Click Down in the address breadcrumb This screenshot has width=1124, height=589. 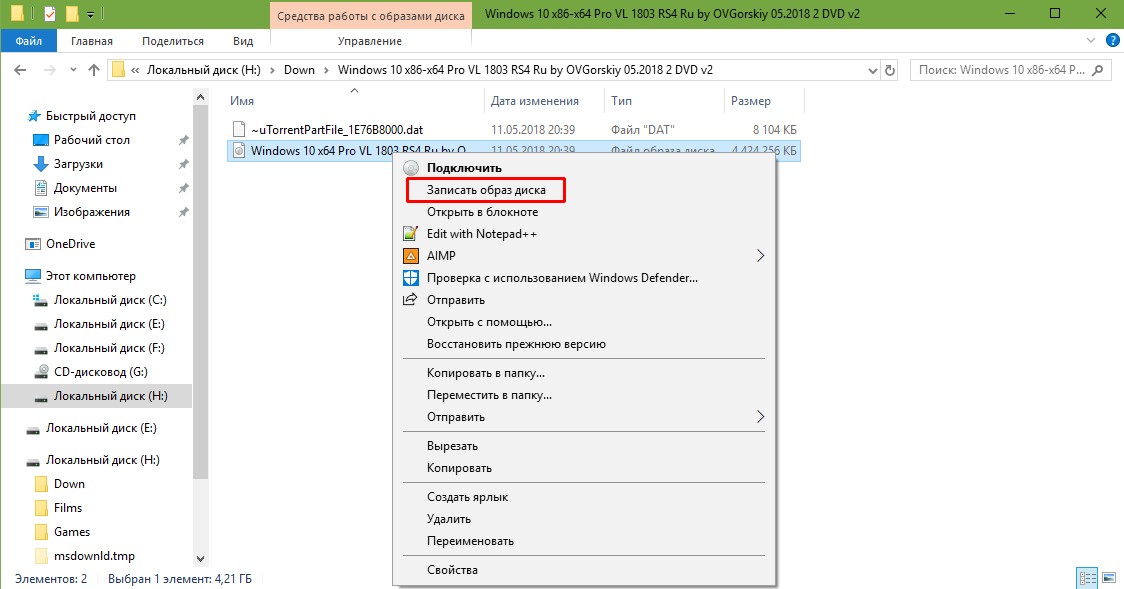(x=299, y=70)
